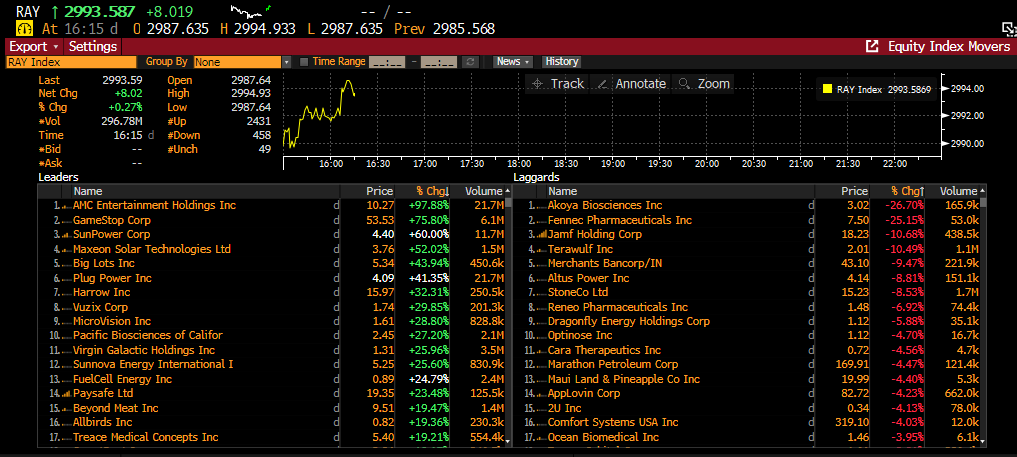Open GameStop Corp in Leaders list

point(112,220)
